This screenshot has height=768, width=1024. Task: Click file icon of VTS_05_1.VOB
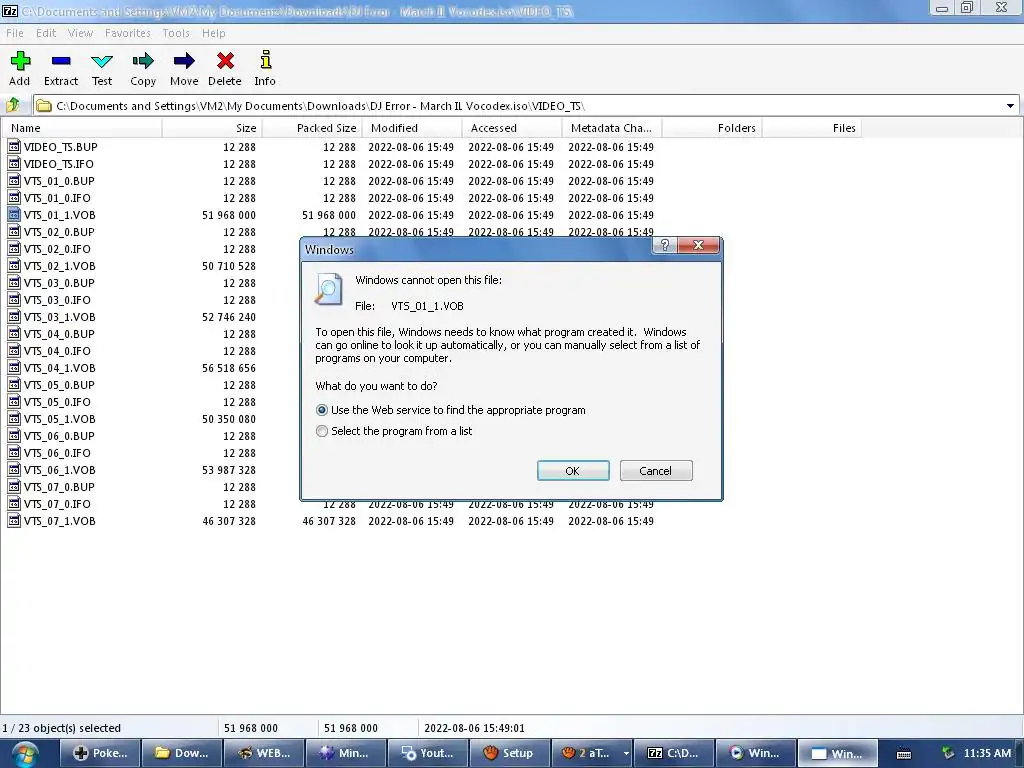14,418
